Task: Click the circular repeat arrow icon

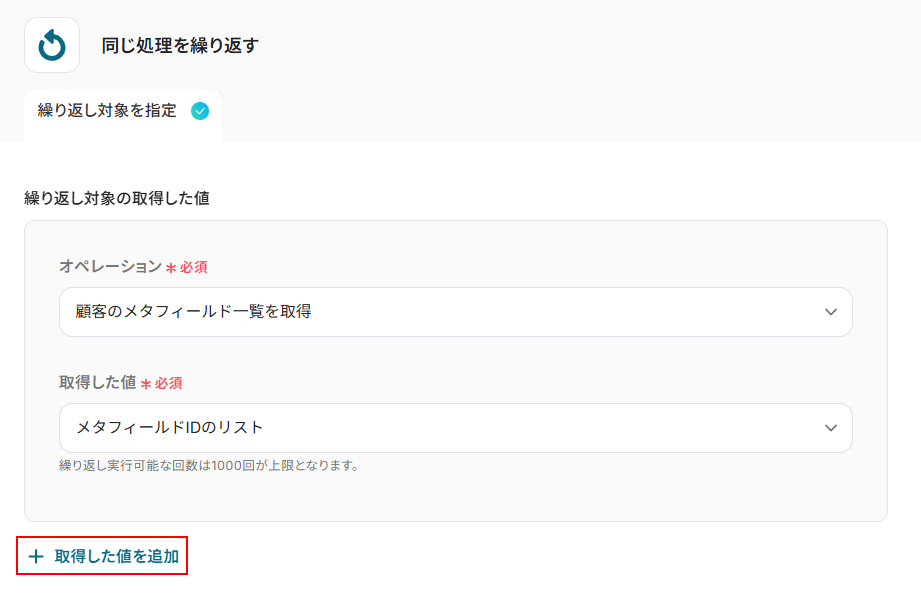Action: (52, 45)
